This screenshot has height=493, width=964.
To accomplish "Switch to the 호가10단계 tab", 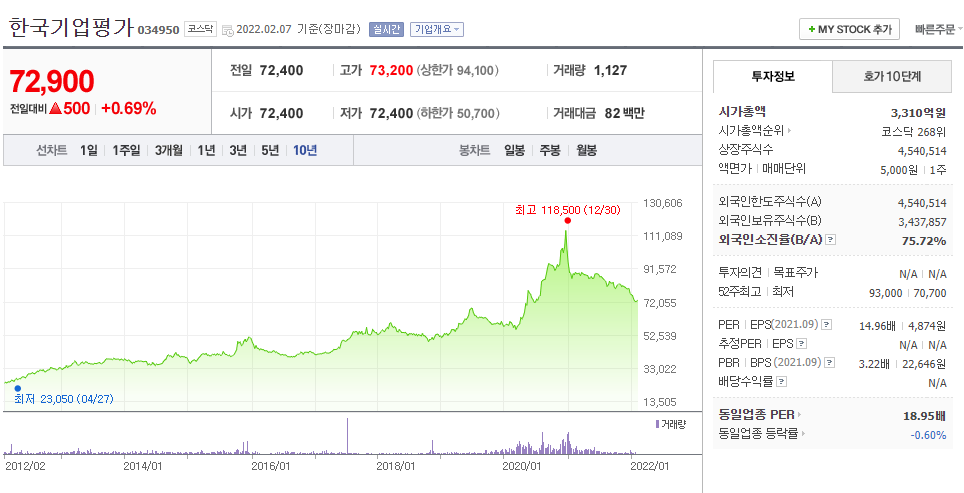I will point(892,76).
